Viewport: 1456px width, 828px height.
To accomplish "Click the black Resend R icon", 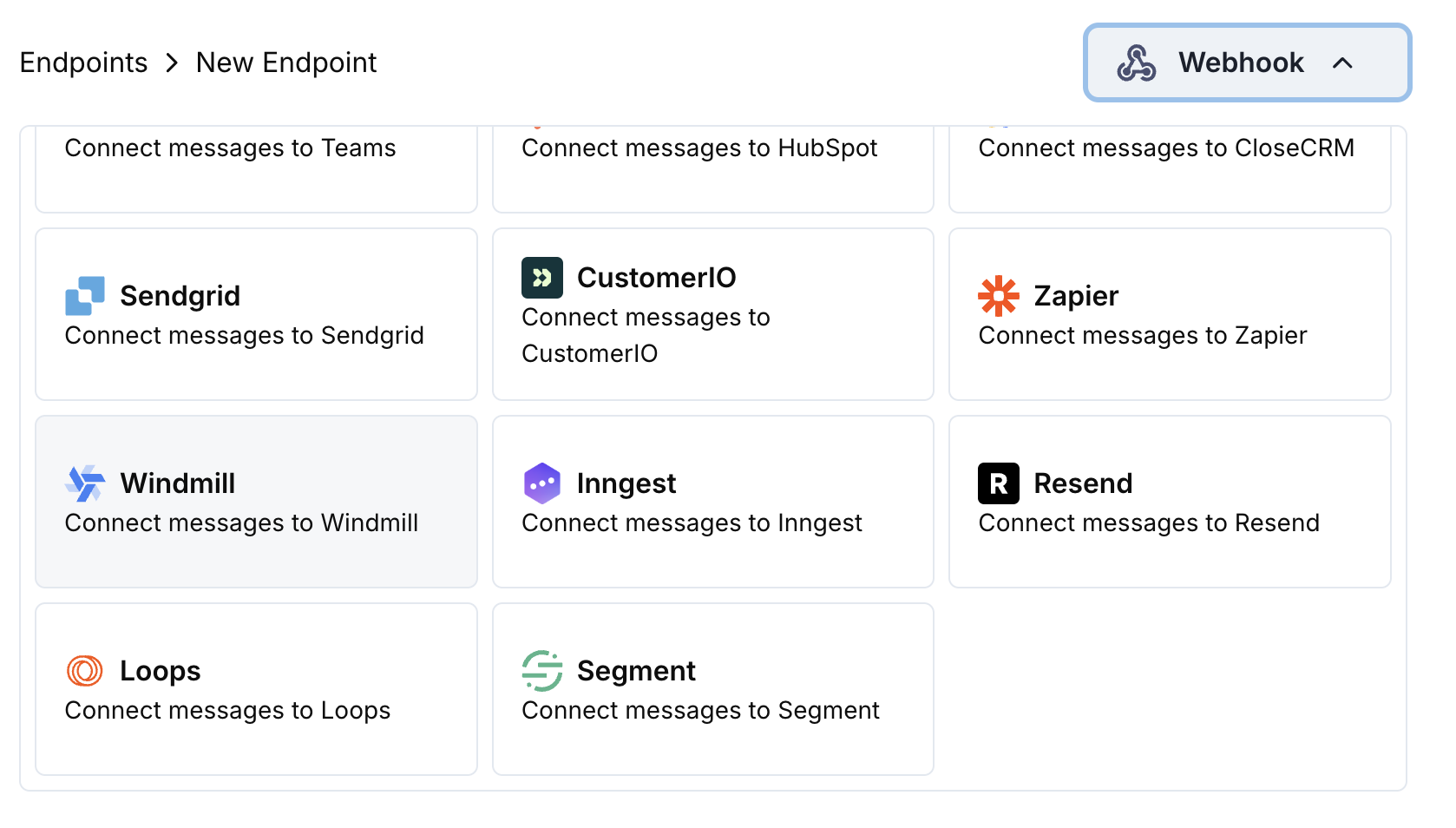I will click(x=999, y=483).
